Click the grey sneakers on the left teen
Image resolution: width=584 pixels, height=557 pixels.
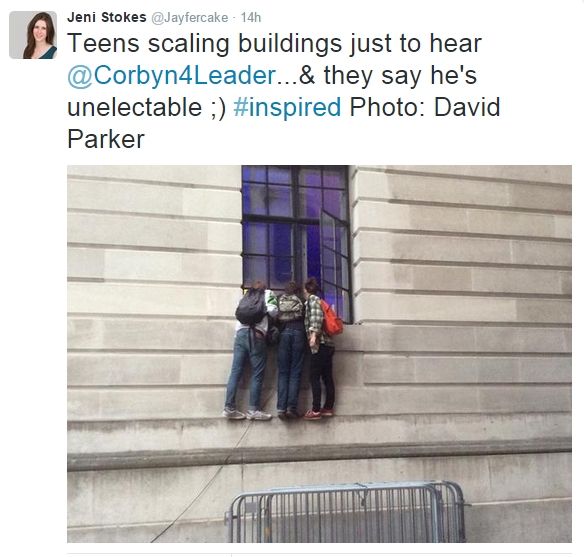coord(247,414)
